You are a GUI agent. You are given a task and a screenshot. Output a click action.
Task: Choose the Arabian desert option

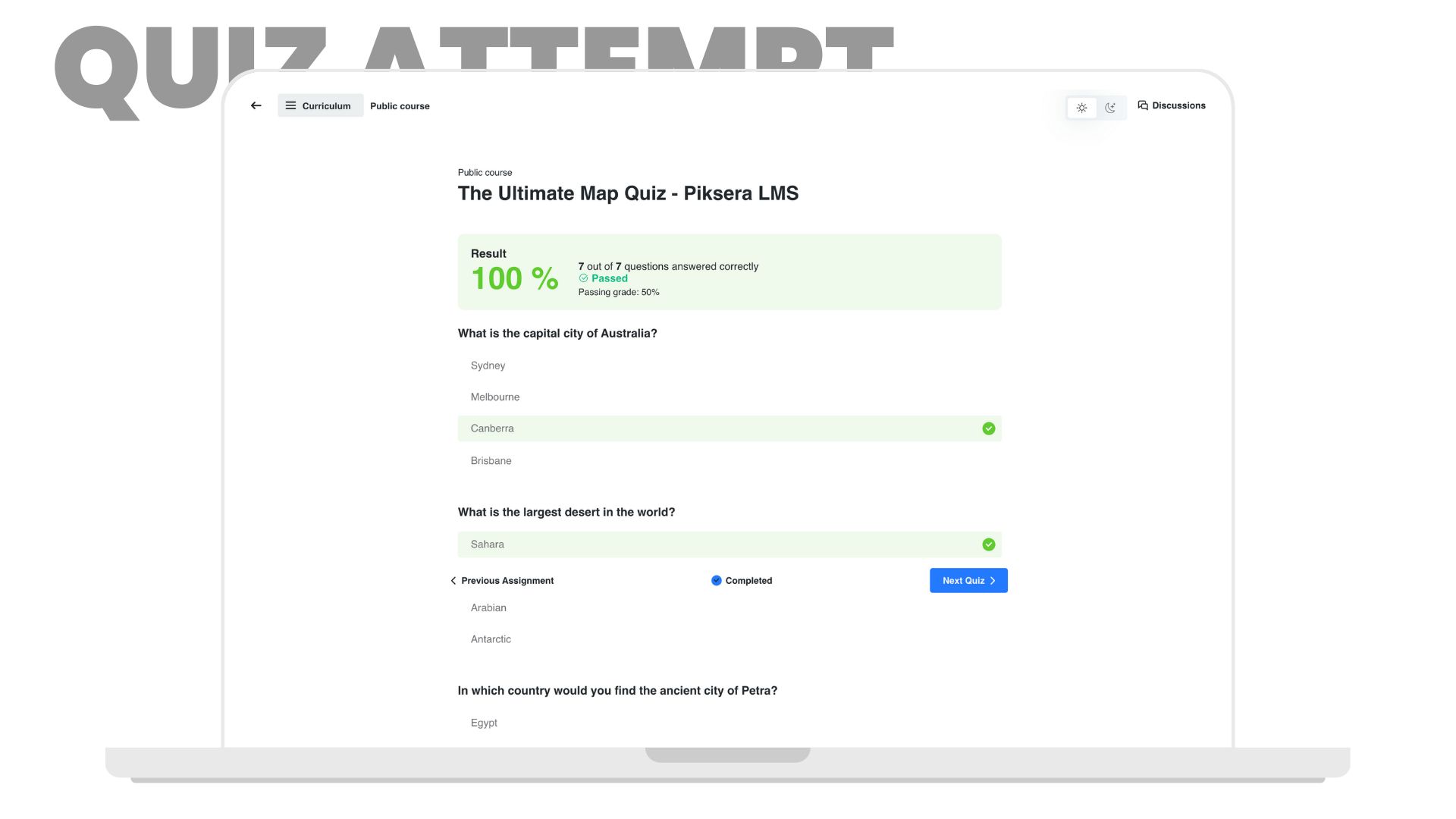[729, 607]
